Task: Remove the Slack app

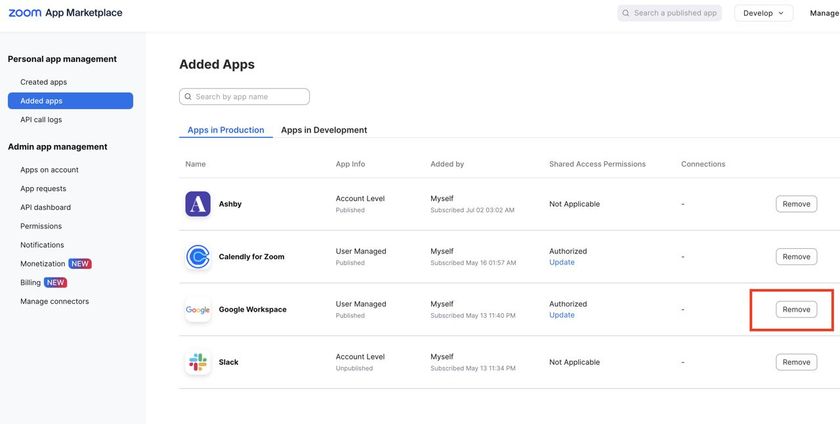Action: (796, 362)
